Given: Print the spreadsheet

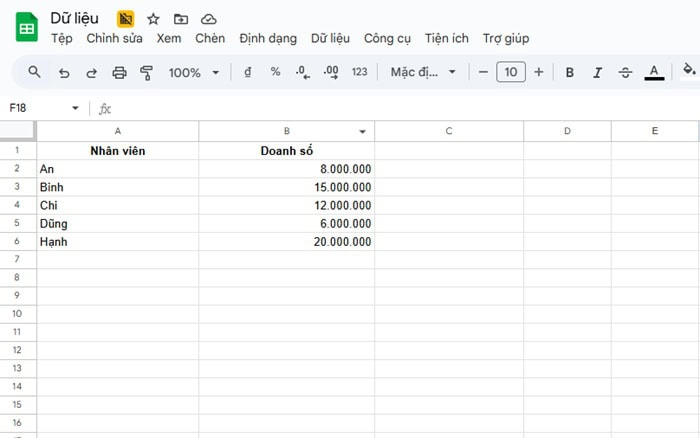Looking at the screenshot, I should (x=119, y=72).
